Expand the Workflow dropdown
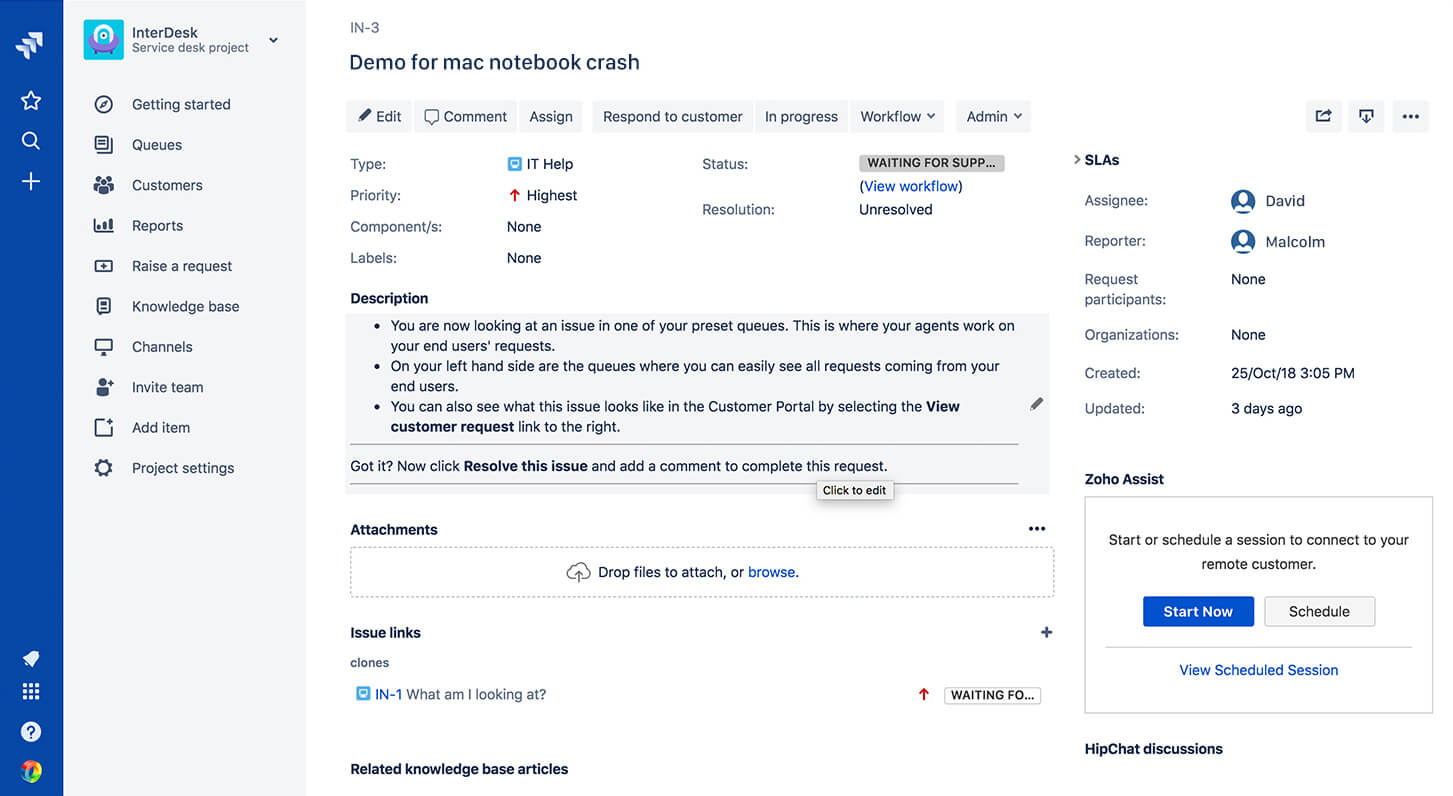Image resolution: width=1453 pixels, height=796 pixels. point(898,116)
